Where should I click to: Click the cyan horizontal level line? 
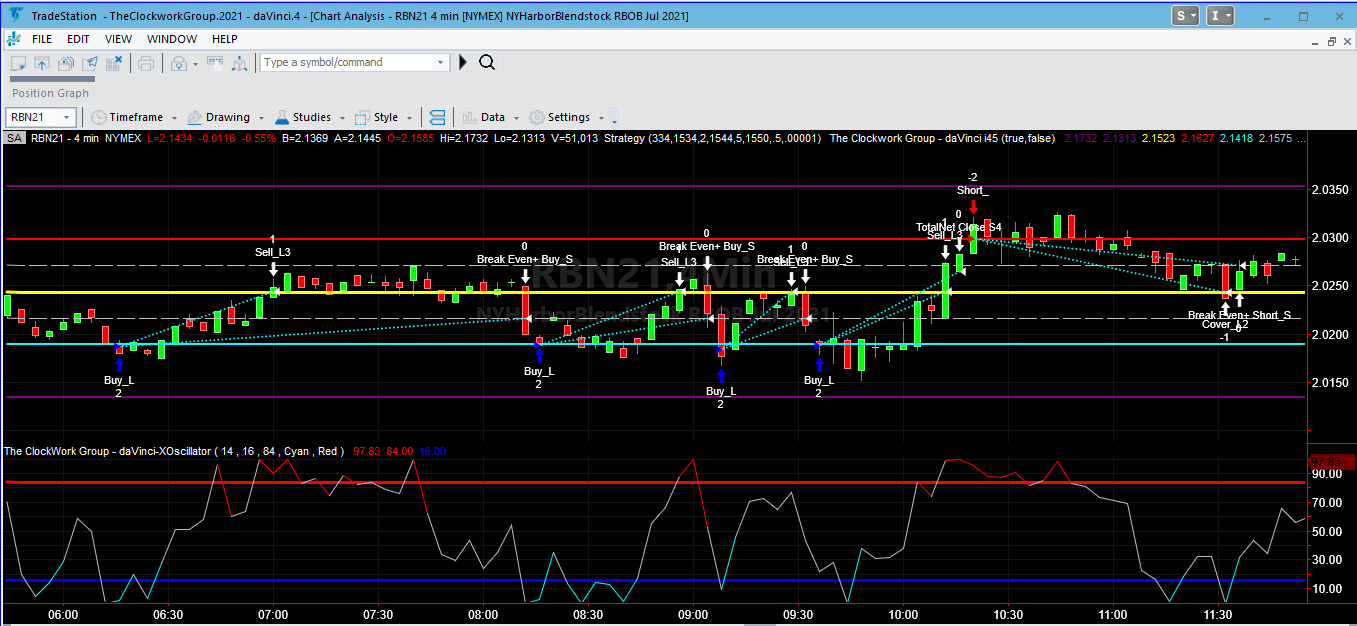(x=655, y=344)
